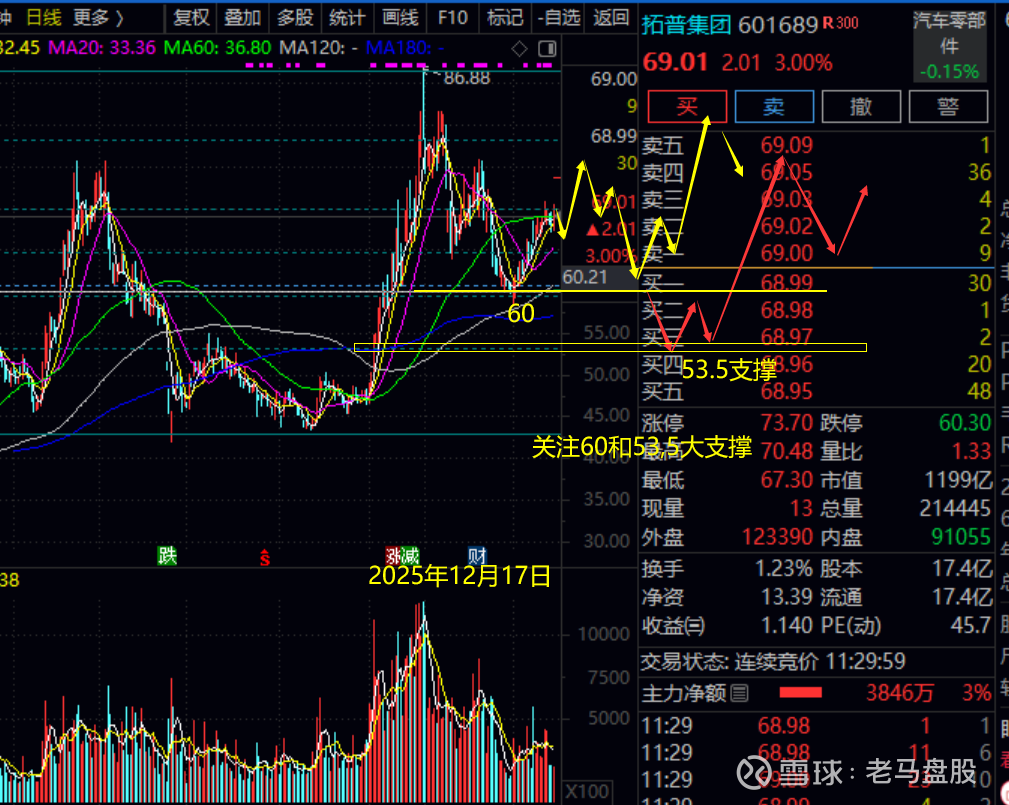Click the 买一 price 68.99

tap(786, 282)
